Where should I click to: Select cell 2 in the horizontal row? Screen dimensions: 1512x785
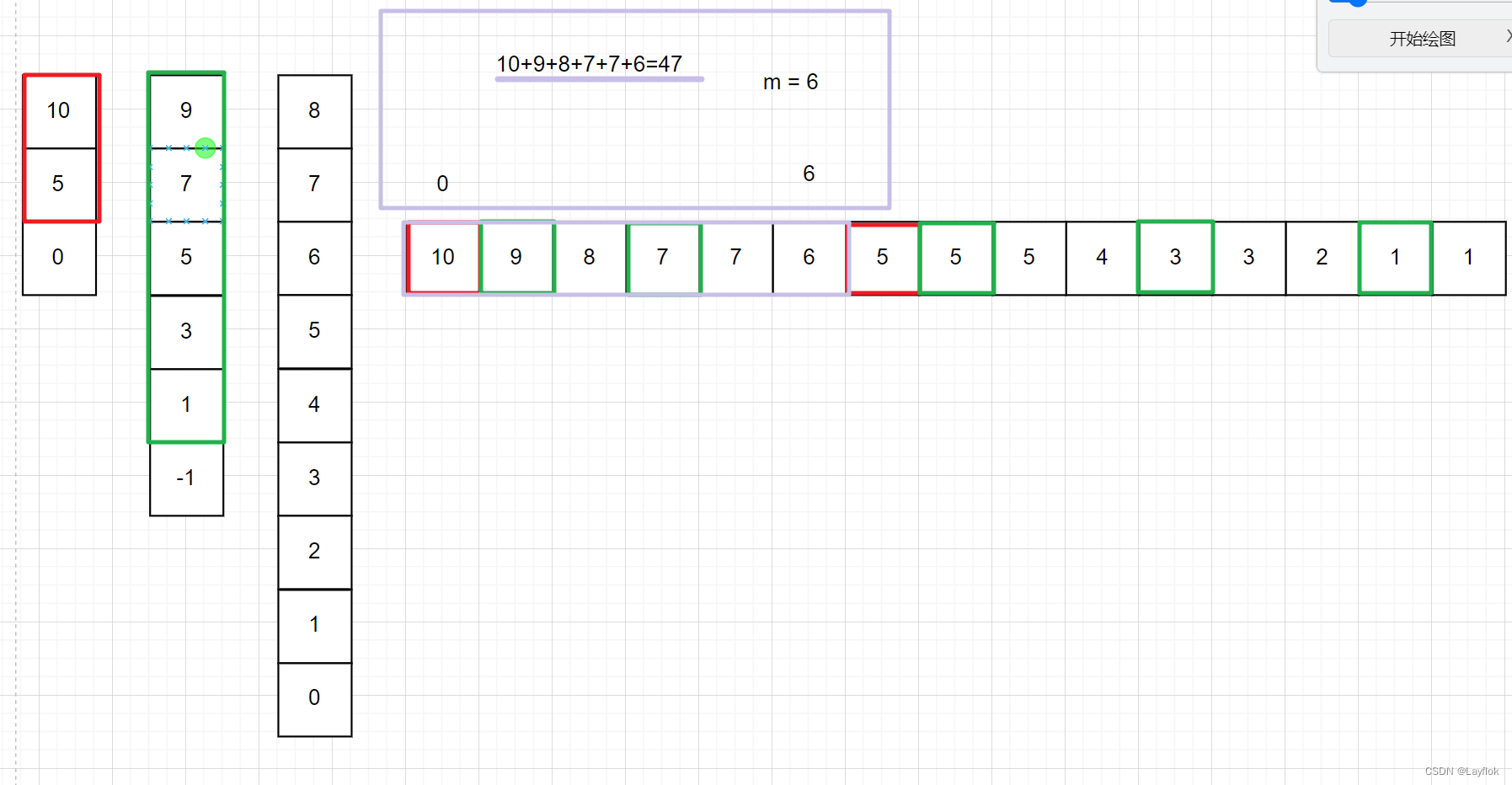pos(1322,258)
